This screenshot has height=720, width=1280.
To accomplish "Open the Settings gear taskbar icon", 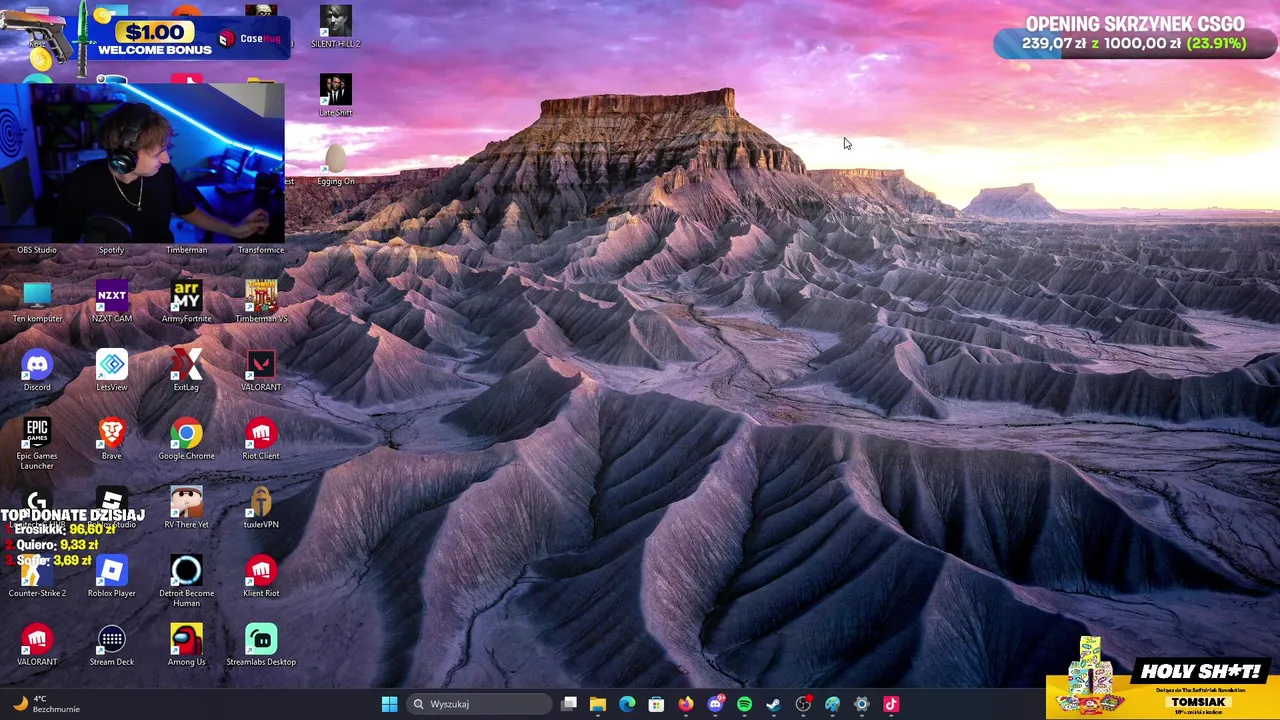I will tap(861, 704).
